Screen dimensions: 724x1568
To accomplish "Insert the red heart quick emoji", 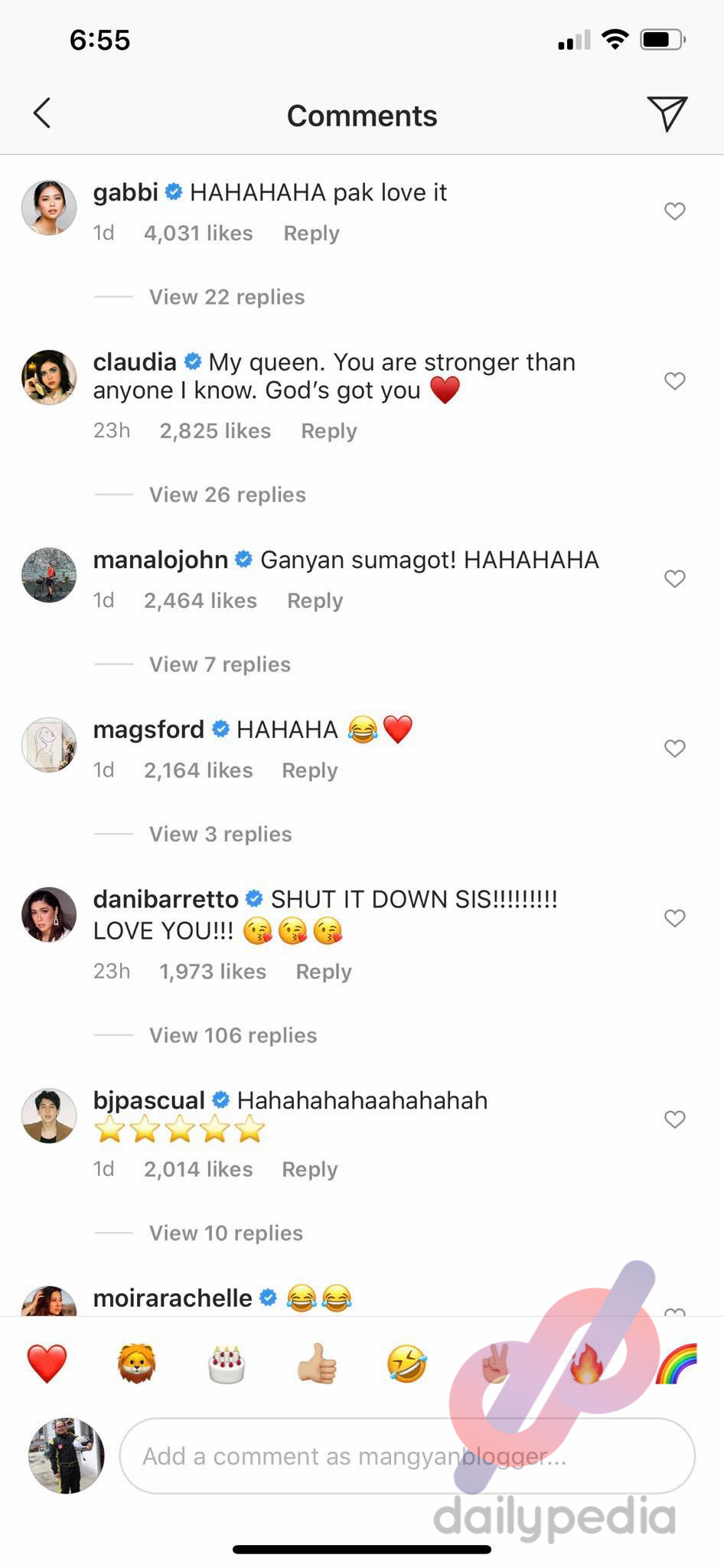I will (47, 1364).
